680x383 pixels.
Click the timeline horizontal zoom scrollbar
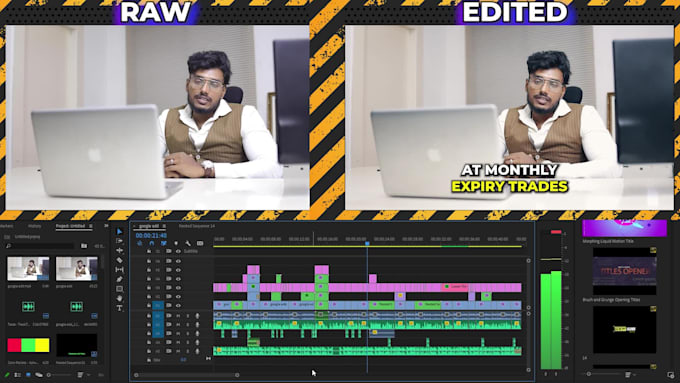(186, 375)
